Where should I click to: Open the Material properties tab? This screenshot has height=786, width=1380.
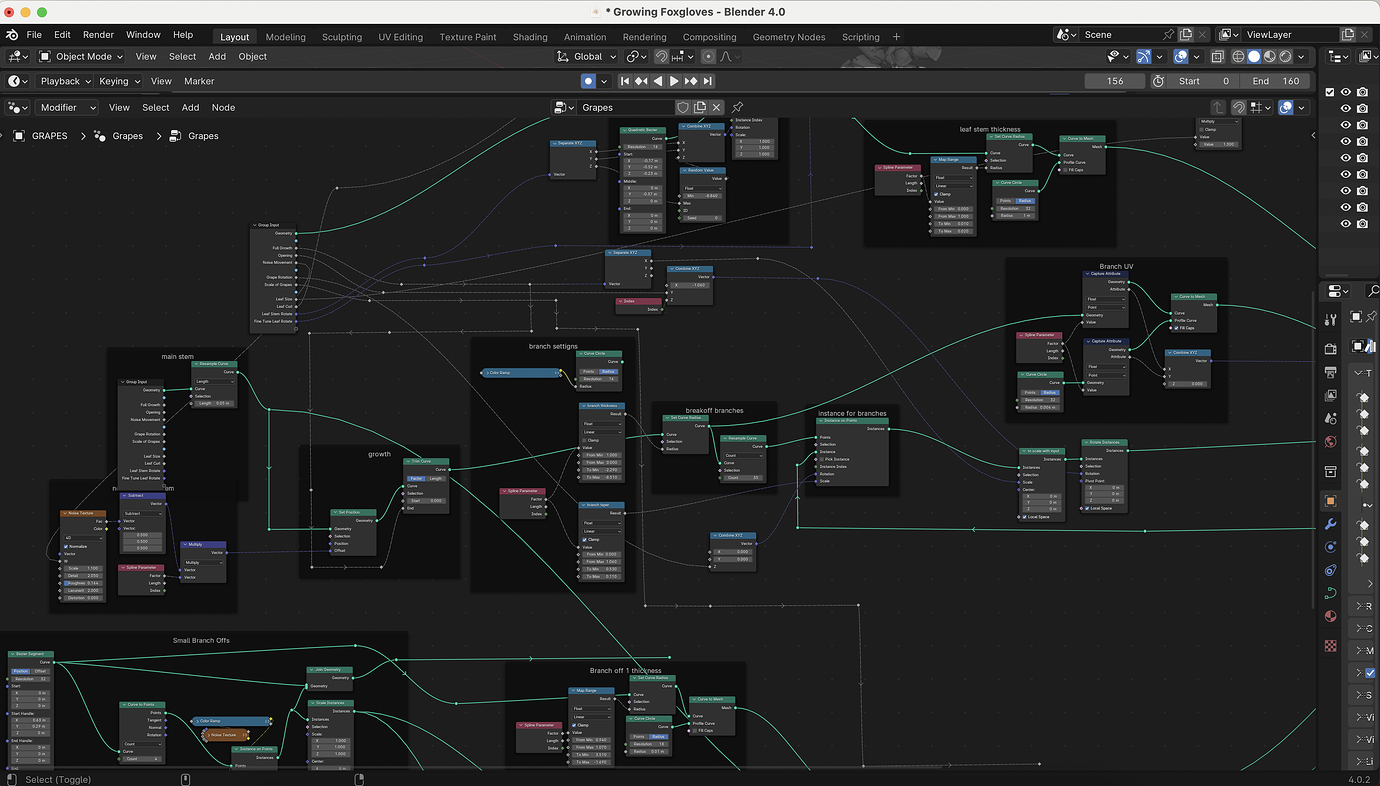click(1330, 616)
